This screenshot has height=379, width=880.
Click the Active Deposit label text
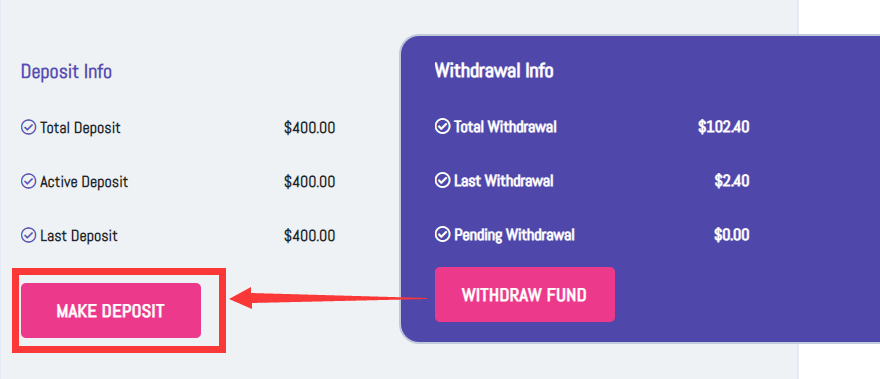84,182
